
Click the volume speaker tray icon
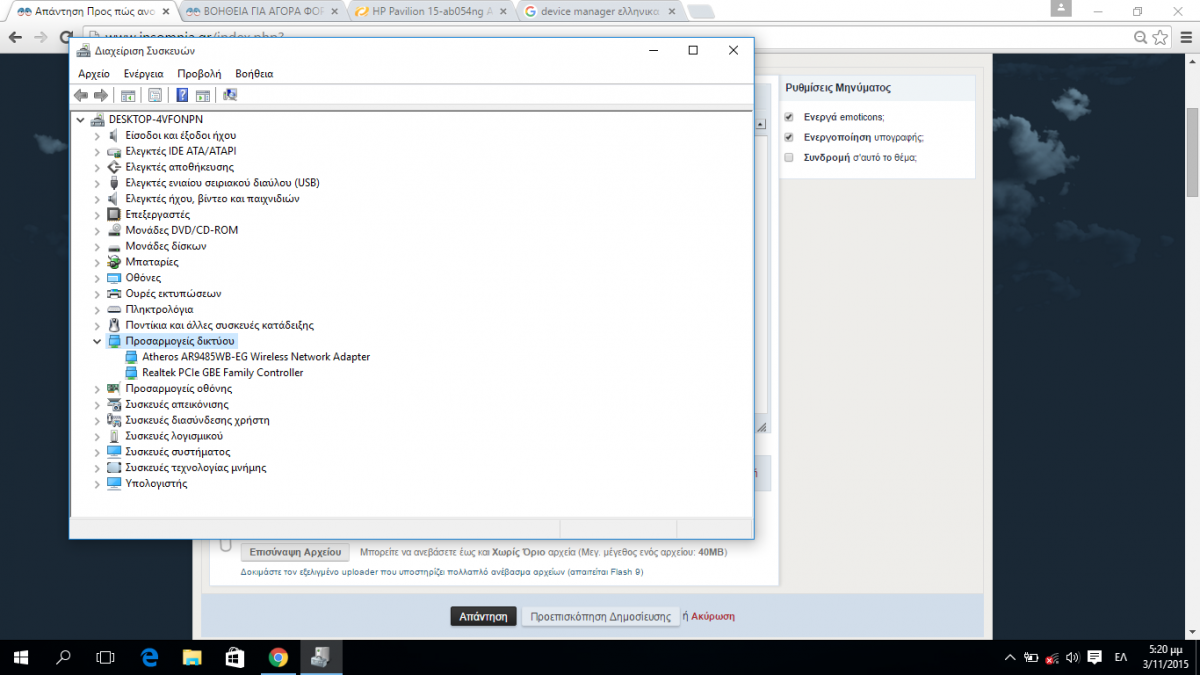[1073, 657]
